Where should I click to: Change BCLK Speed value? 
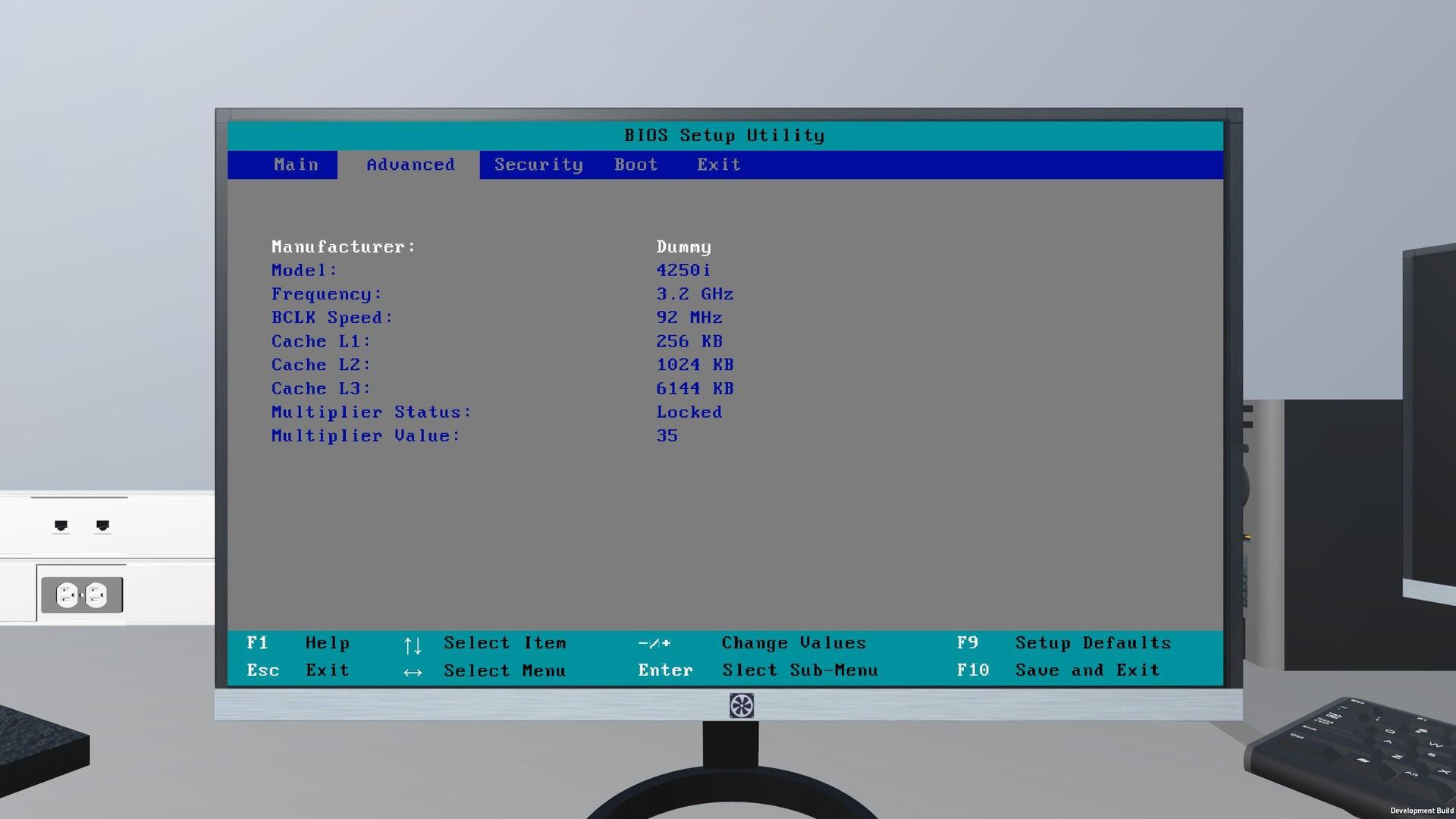point(690,317)
